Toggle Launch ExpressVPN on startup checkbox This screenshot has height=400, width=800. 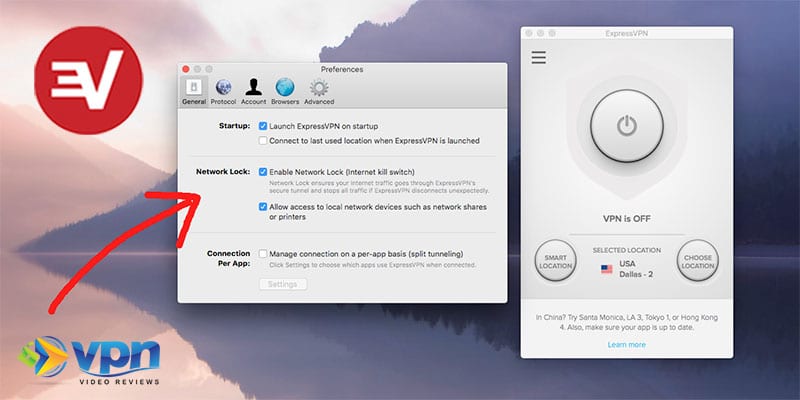pos(263,126)
